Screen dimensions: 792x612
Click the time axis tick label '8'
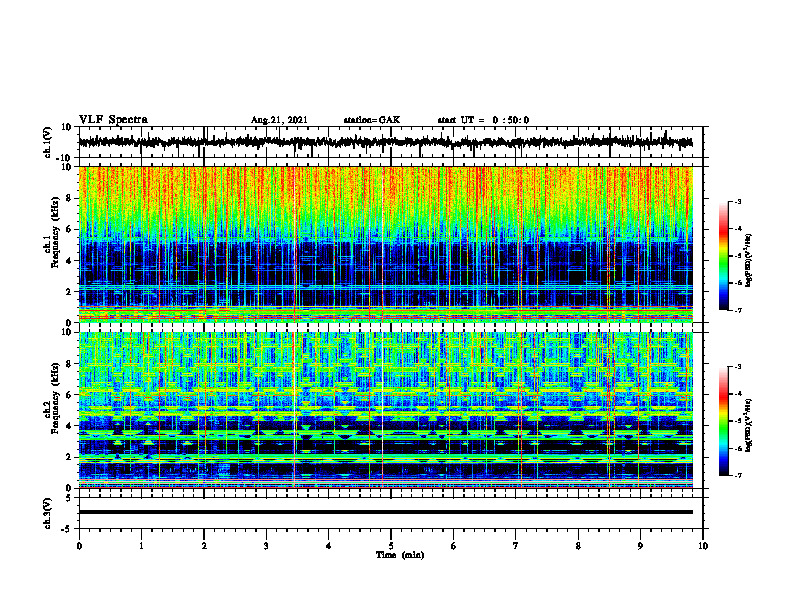(578, 546)
